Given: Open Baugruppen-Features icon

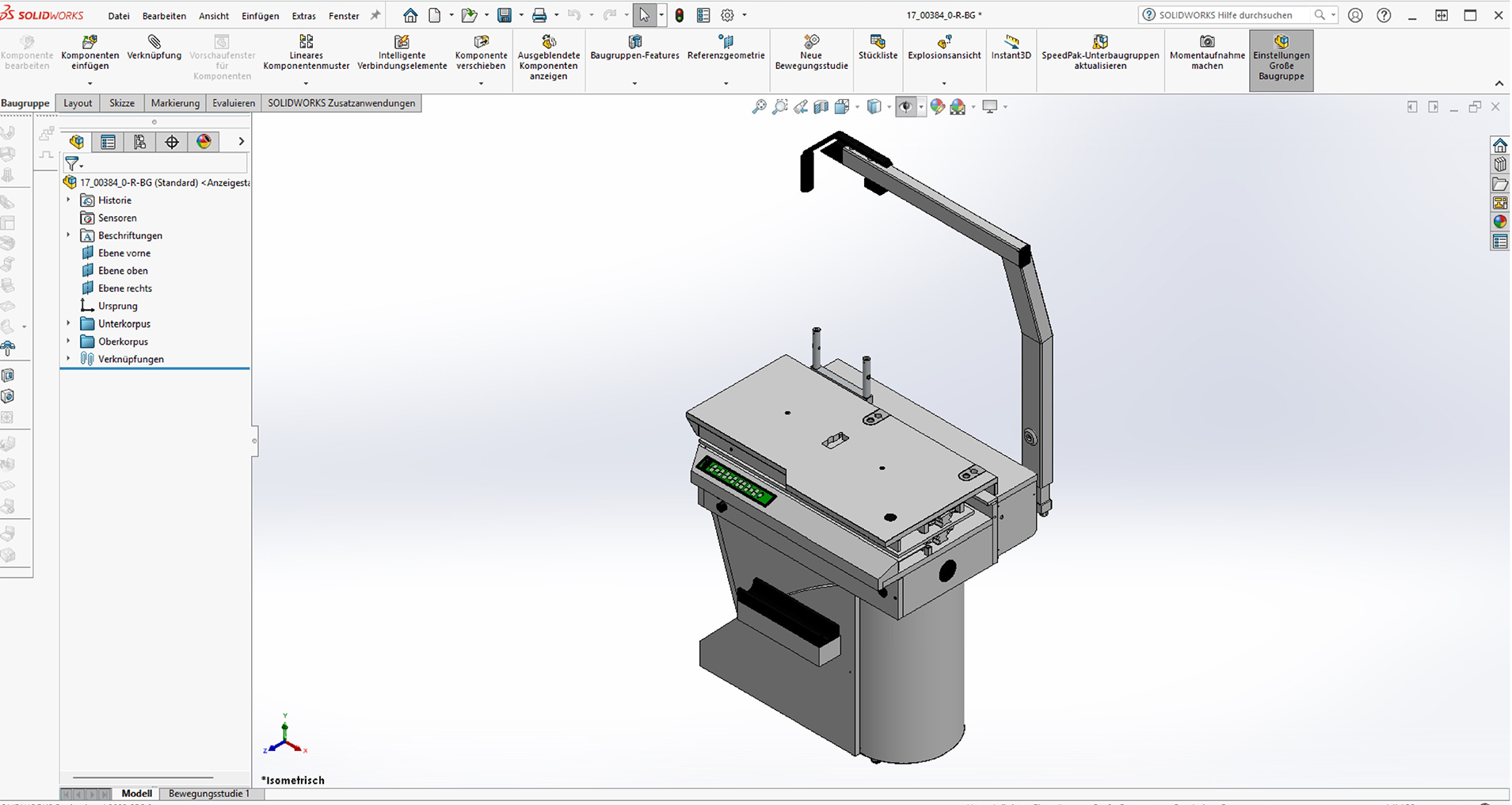Looking at the screenshot, I should click(x=635, y=41).
